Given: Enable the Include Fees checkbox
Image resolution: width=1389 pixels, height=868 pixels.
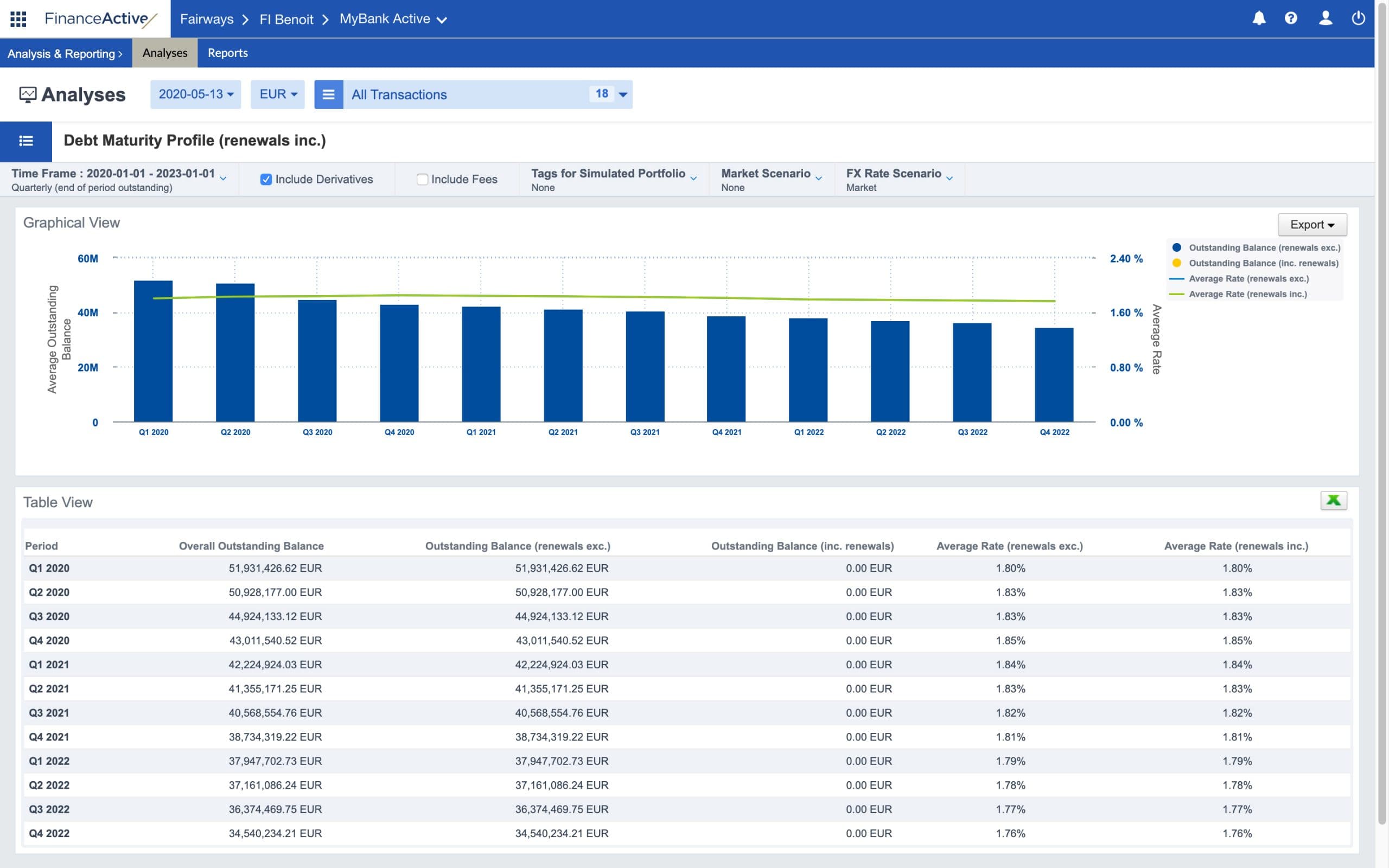Looking at the screenshot, I should 423,180.
